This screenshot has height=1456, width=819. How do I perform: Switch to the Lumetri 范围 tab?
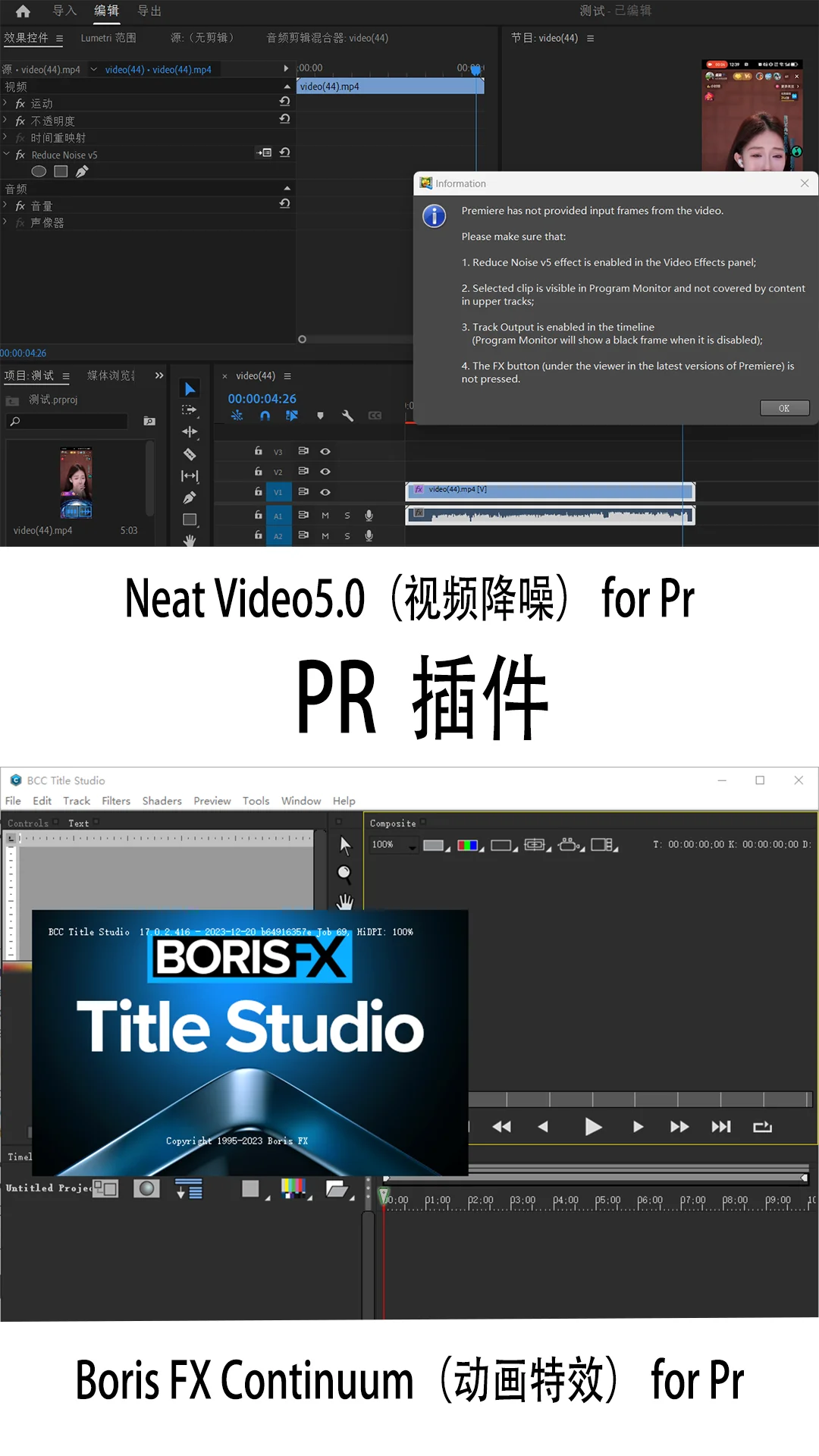click(108, 38)
